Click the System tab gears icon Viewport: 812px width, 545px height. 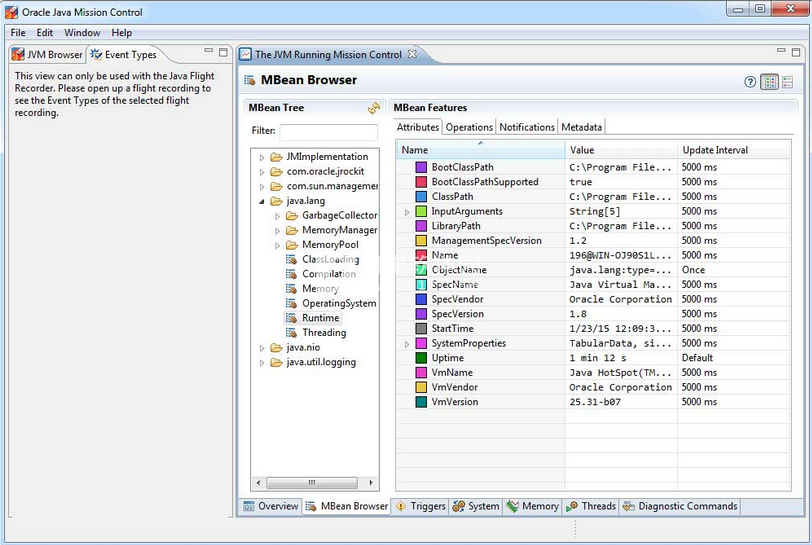tap(458, 507)
